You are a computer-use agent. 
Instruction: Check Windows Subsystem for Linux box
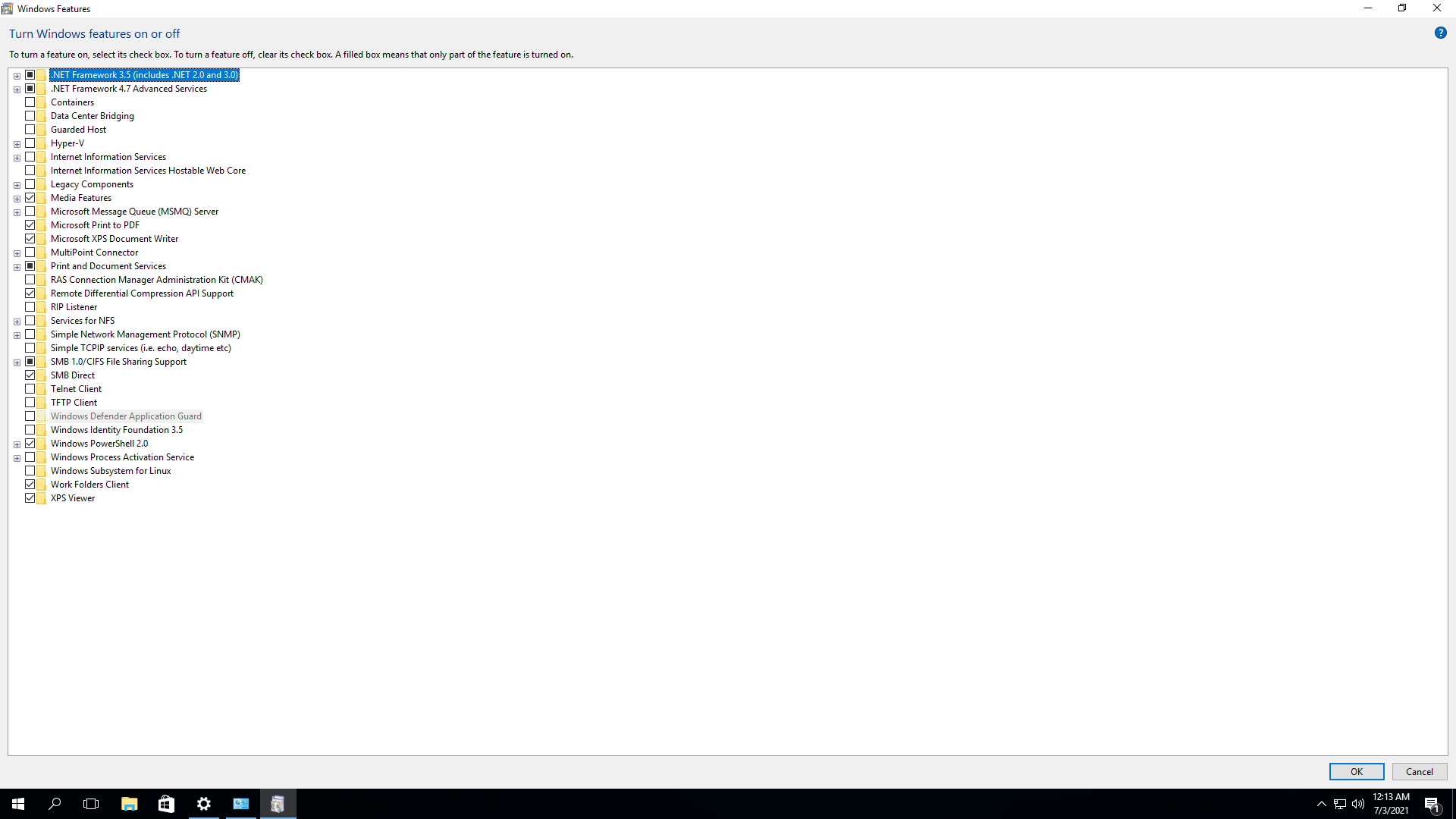[x=30, y=471]
